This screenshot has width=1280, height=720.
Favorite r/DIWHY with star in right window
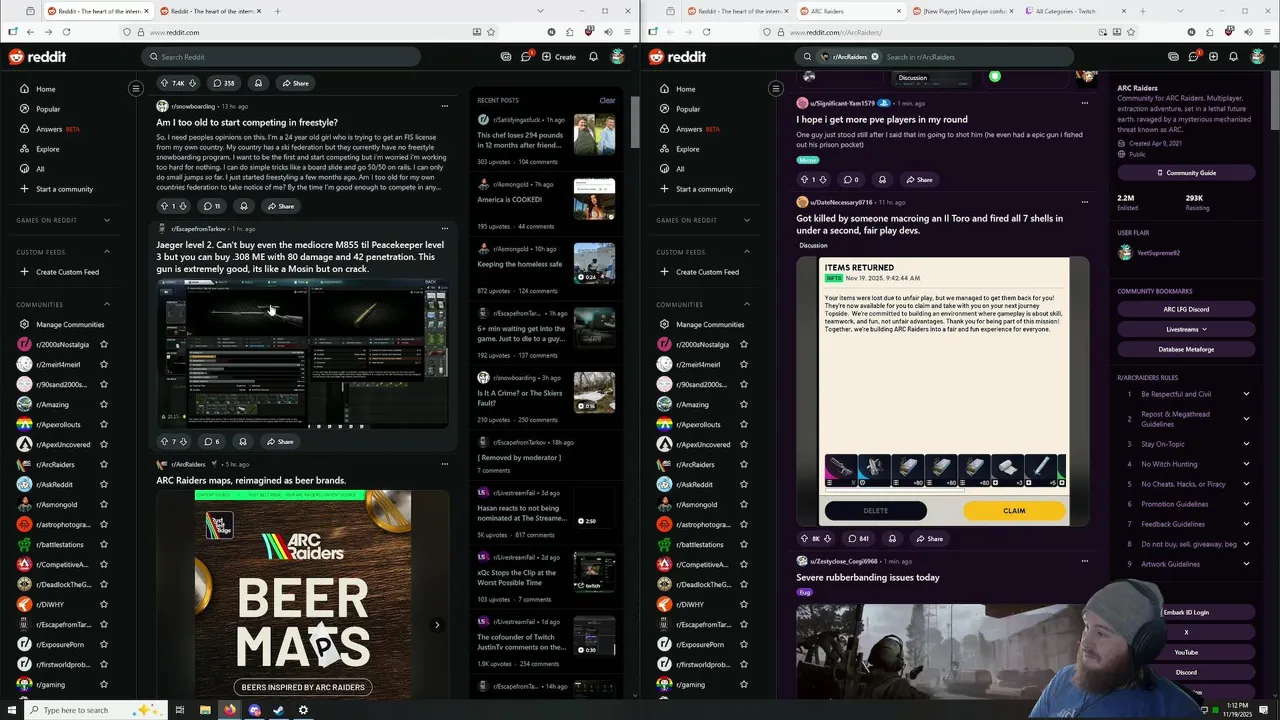[743, 604]
